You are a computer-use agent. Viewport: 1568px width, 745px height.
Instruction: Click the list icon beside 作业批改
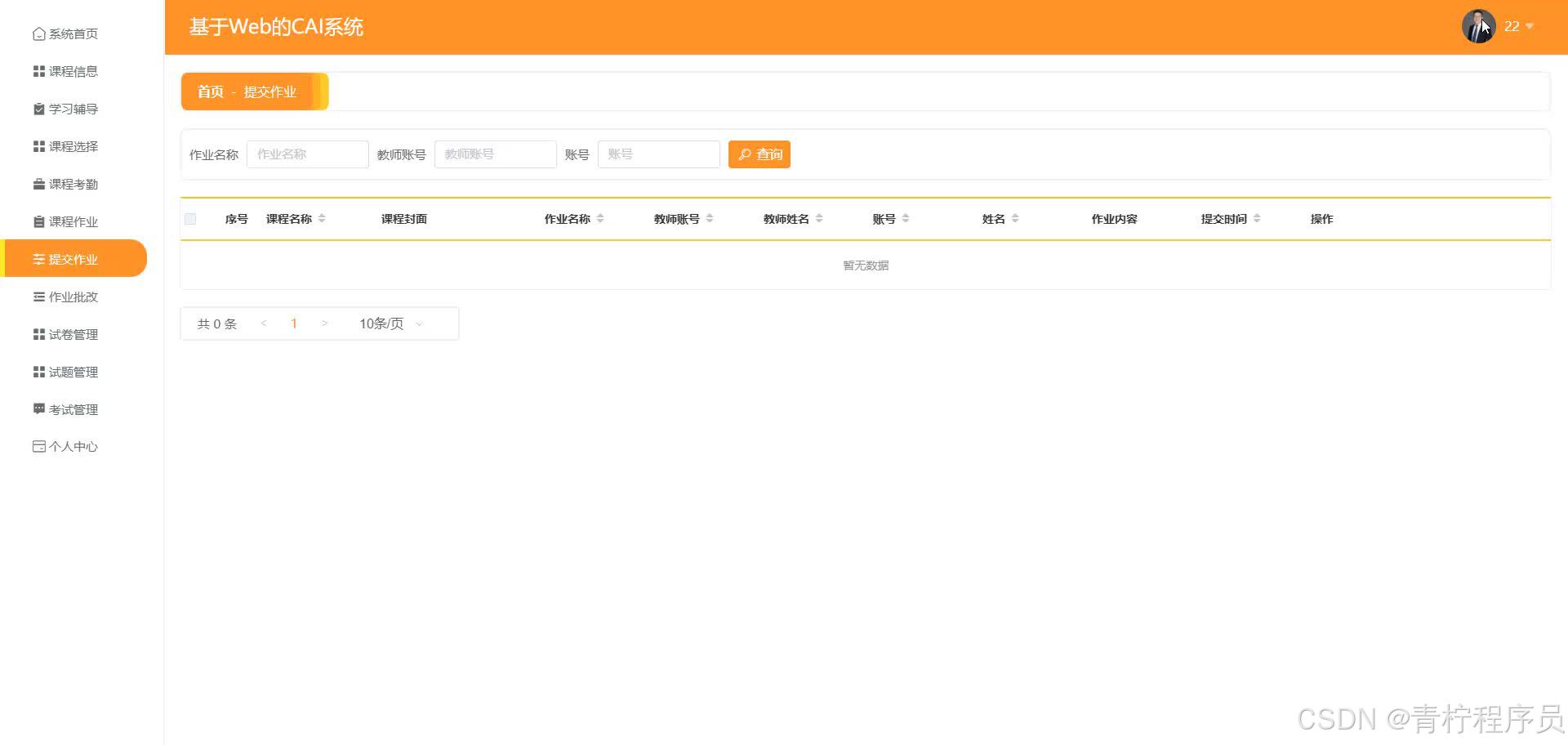(38, 297)
